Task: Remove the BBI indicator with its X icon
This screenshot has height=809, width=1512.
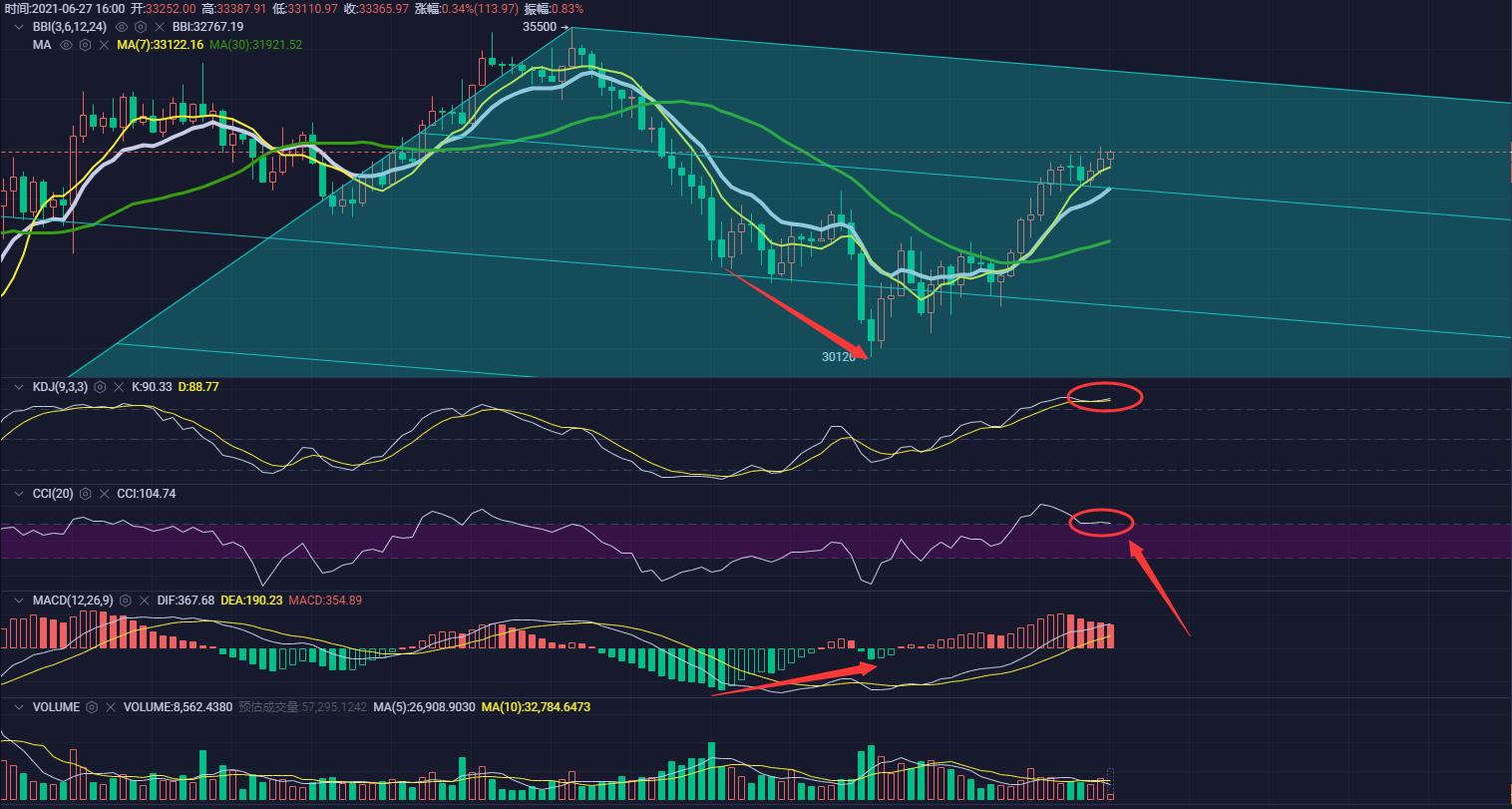Action: coord(160,27)
